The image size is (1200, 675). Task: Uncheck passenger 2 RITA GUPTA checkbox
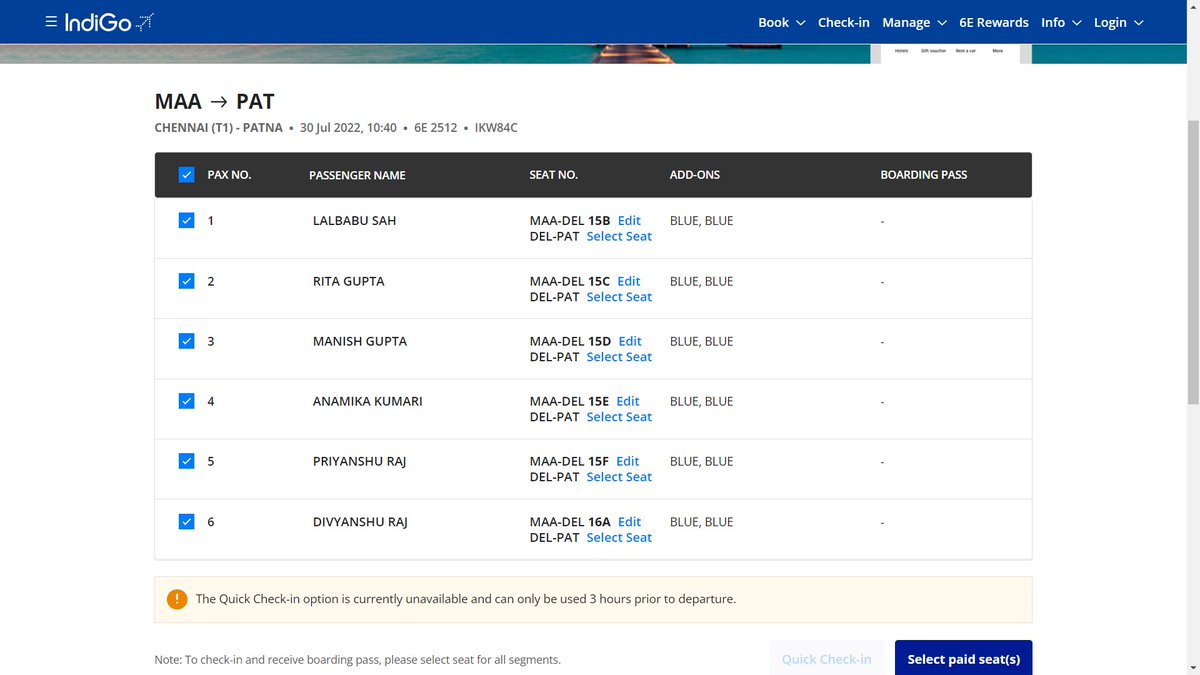tap(186, 281)
